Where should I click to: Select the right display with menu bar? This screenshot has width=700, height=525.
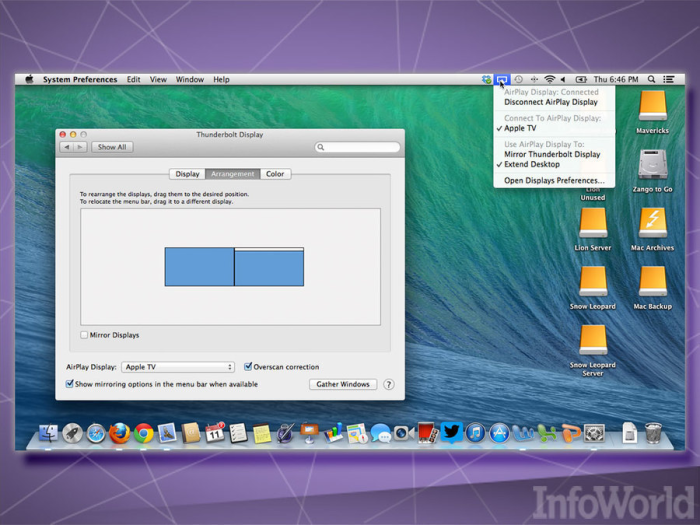[x=269, y=267]
